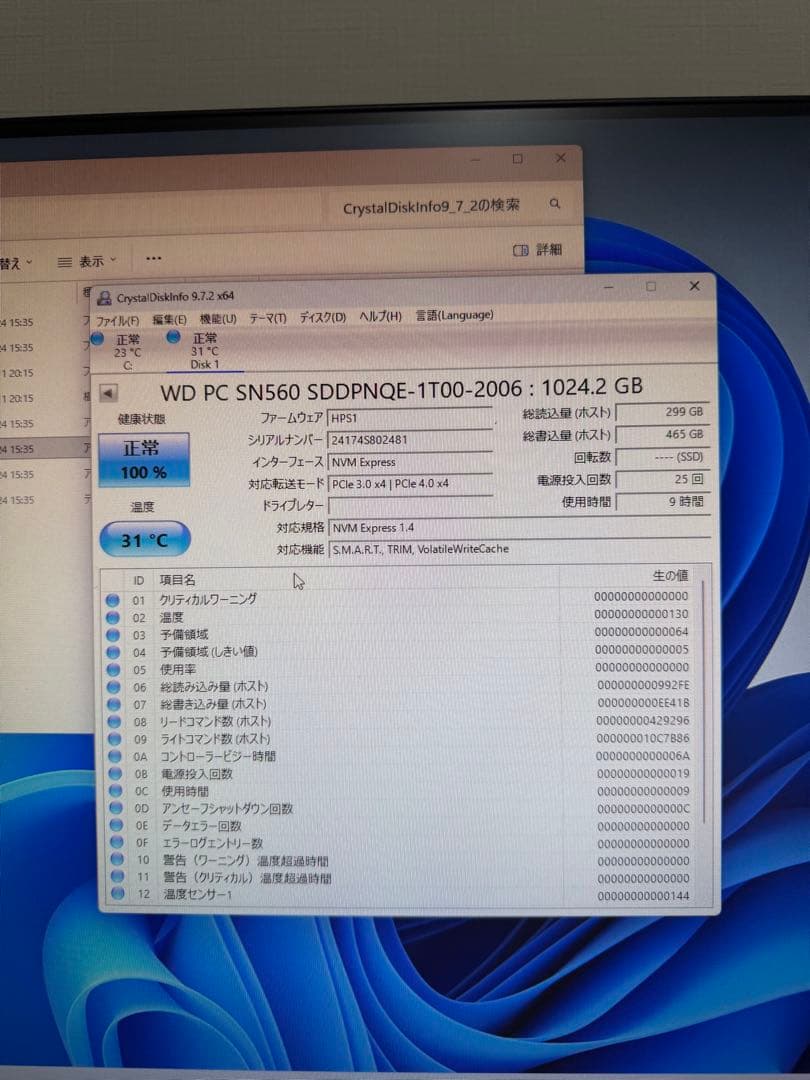The height and width of the screenshot is (1080, 810).
Task: Click status icon for row 0B 電源投入回数
Action: [116, 773]
